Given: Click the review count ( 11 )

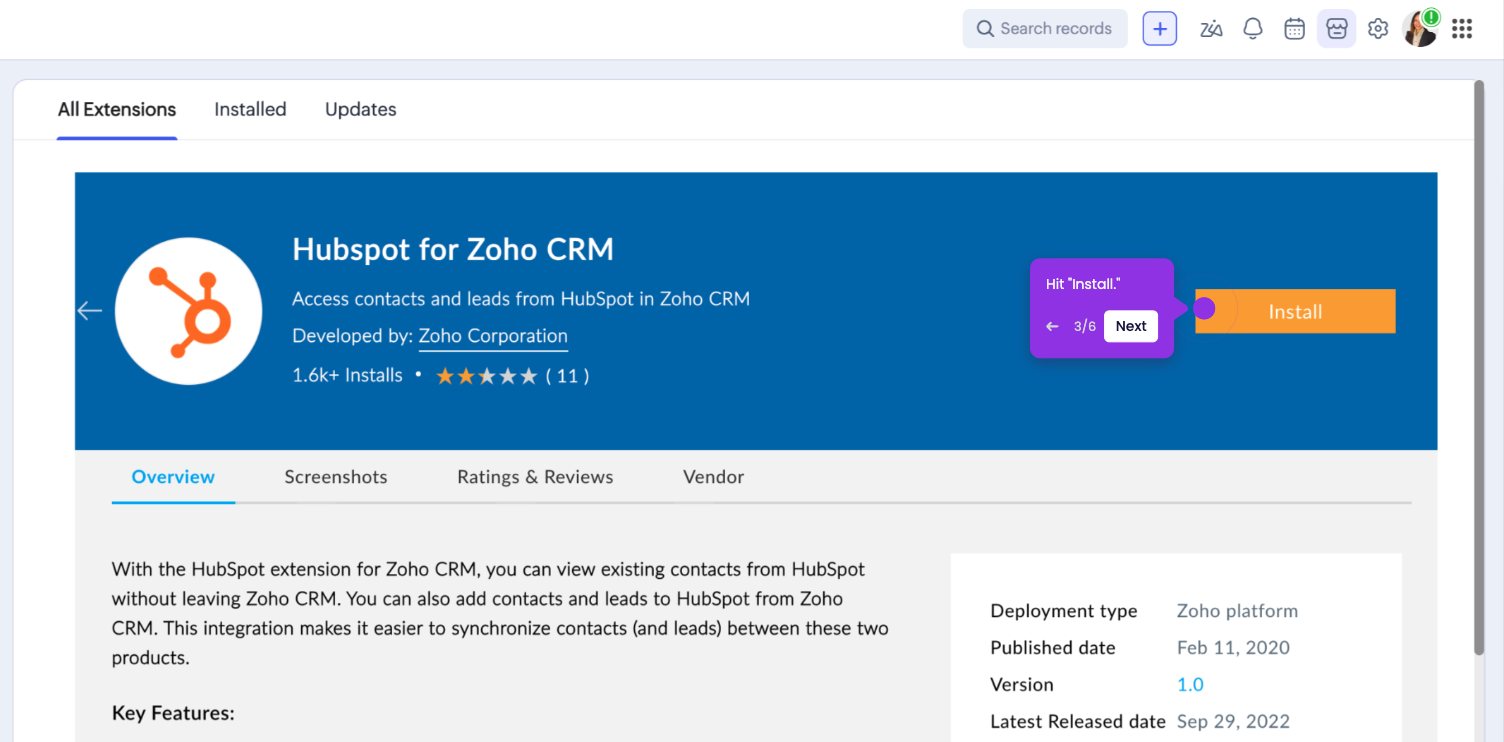Looking at the screenshot, I should [567, 376].
